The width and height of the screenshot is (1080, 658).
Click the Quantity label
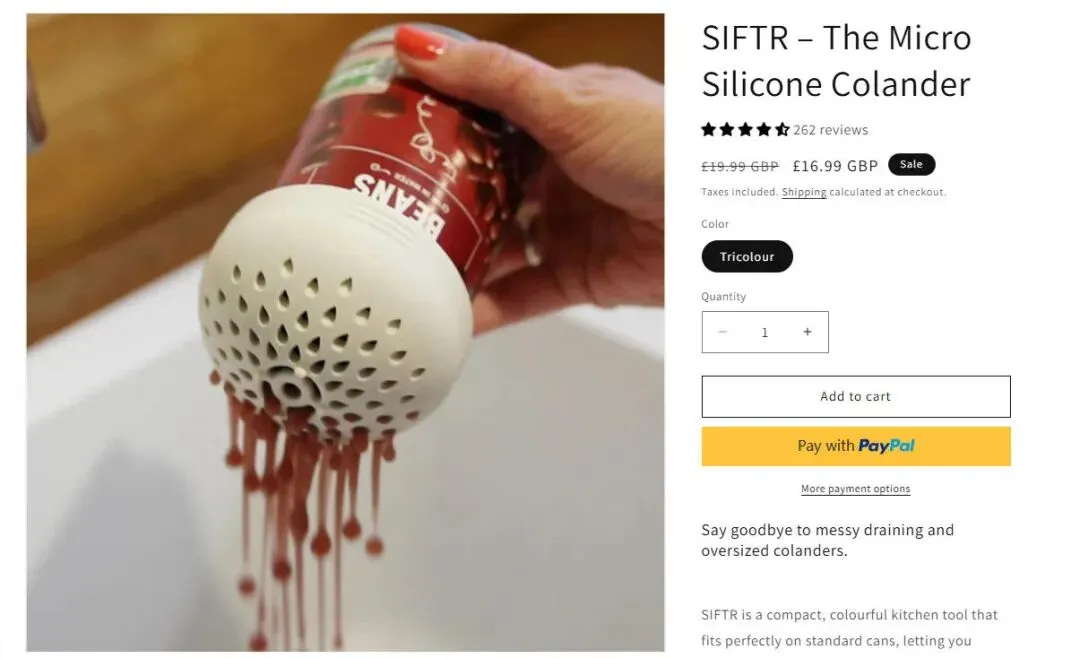(723, 296)
